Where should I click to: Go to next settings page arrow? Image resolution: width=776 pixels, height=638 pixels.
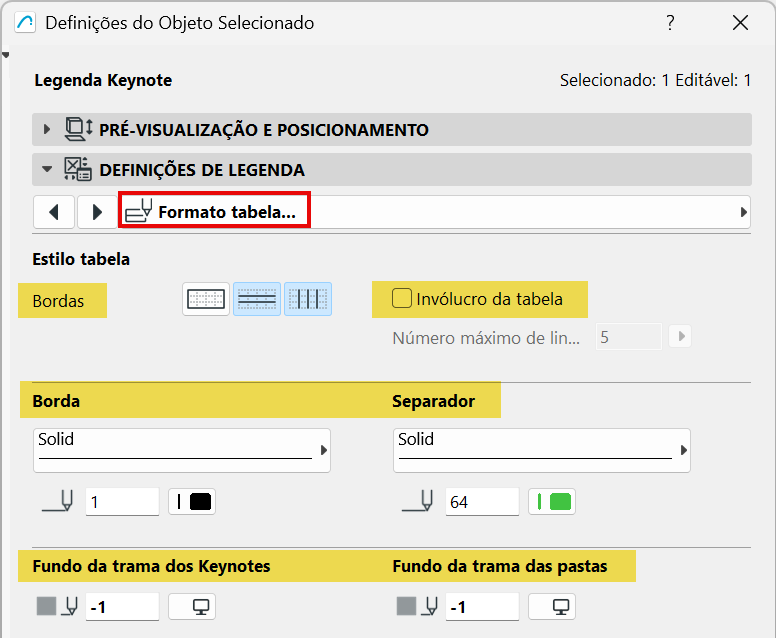point(97,212)
